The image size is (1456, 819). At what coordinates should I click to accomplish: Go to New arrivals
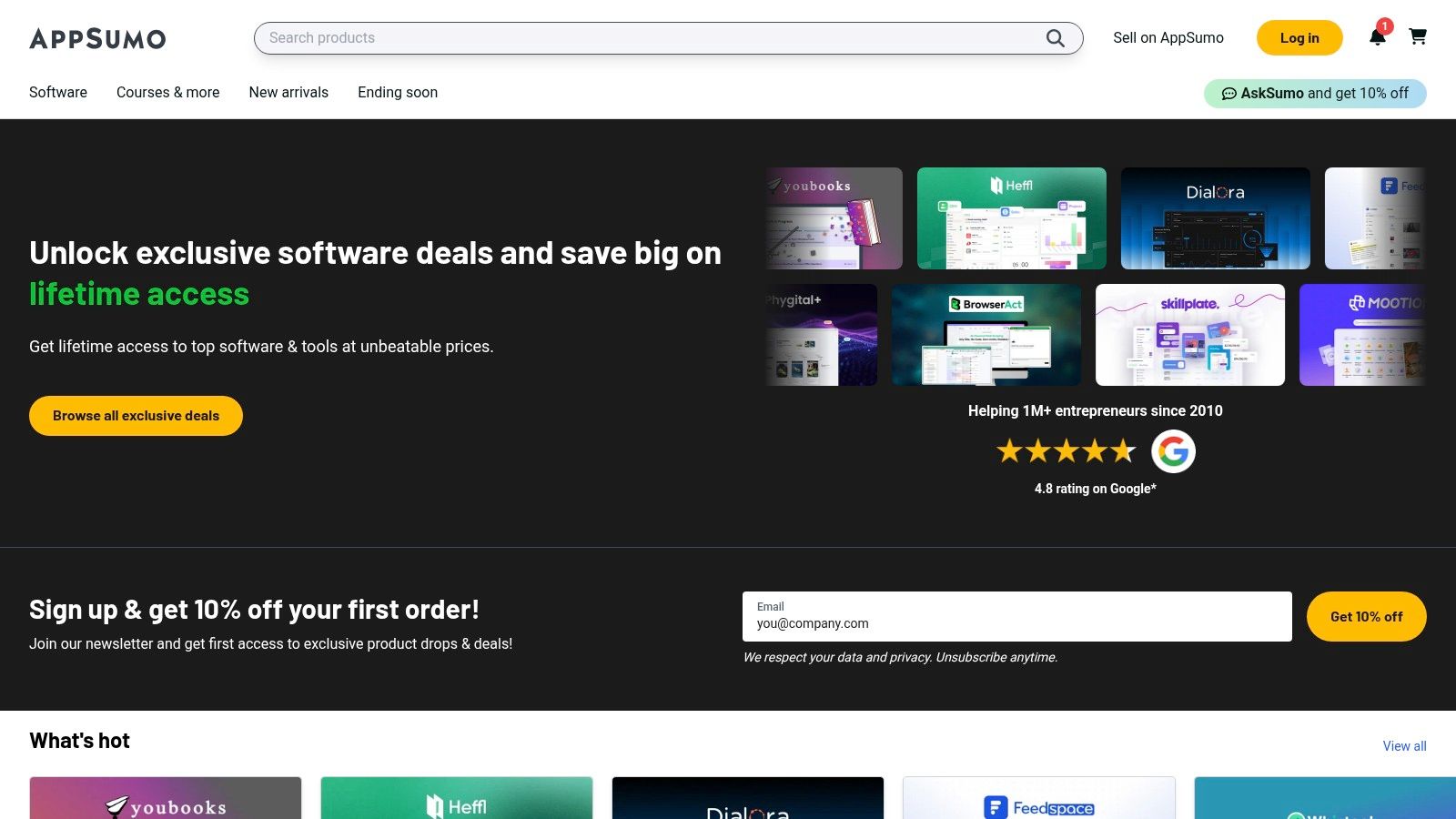pos(288,93)
